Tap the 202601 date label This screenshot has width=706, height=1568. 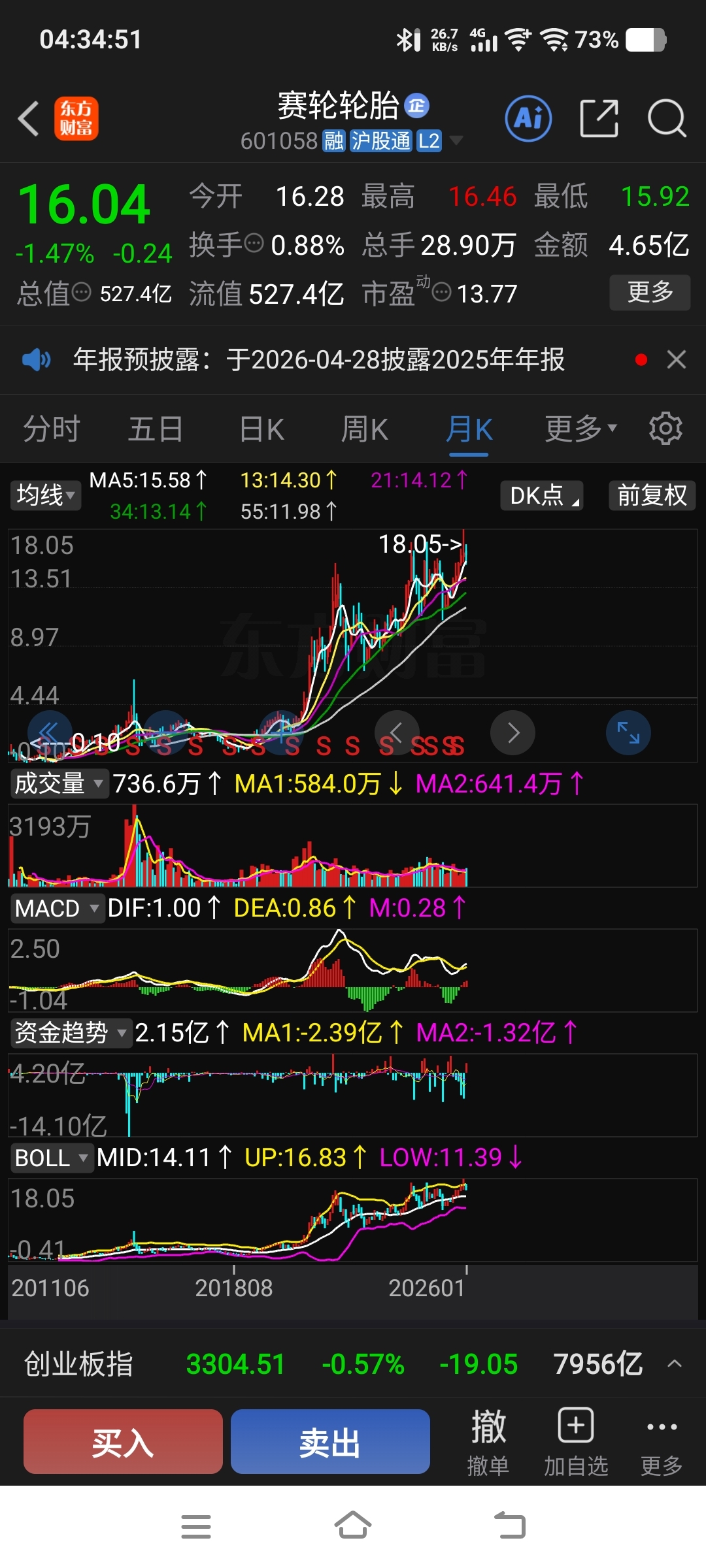coord(426,1288)
